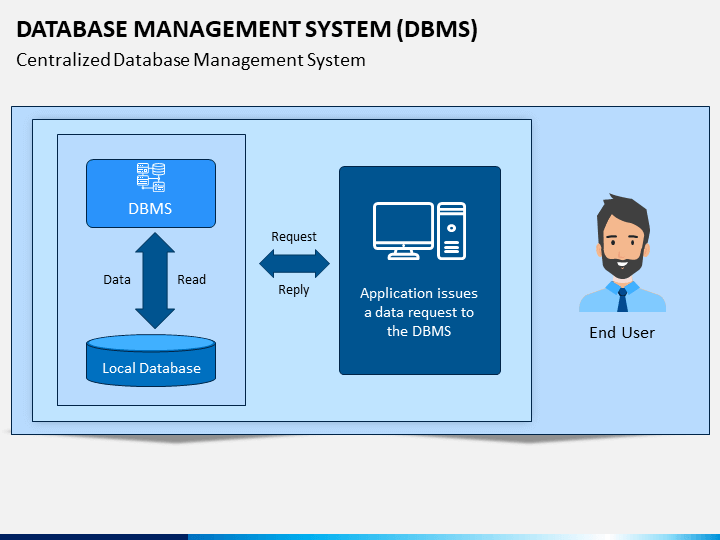Select the 'Reply' label below the arrow
The image size is (720, 540).
pos(294,290)
